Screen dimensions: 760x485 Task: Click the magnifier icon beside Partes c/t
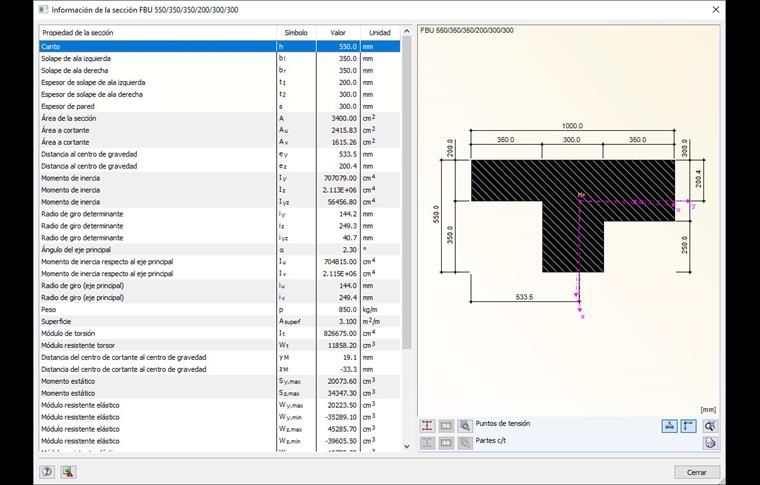pyautogui.click(x=465, y=442)
